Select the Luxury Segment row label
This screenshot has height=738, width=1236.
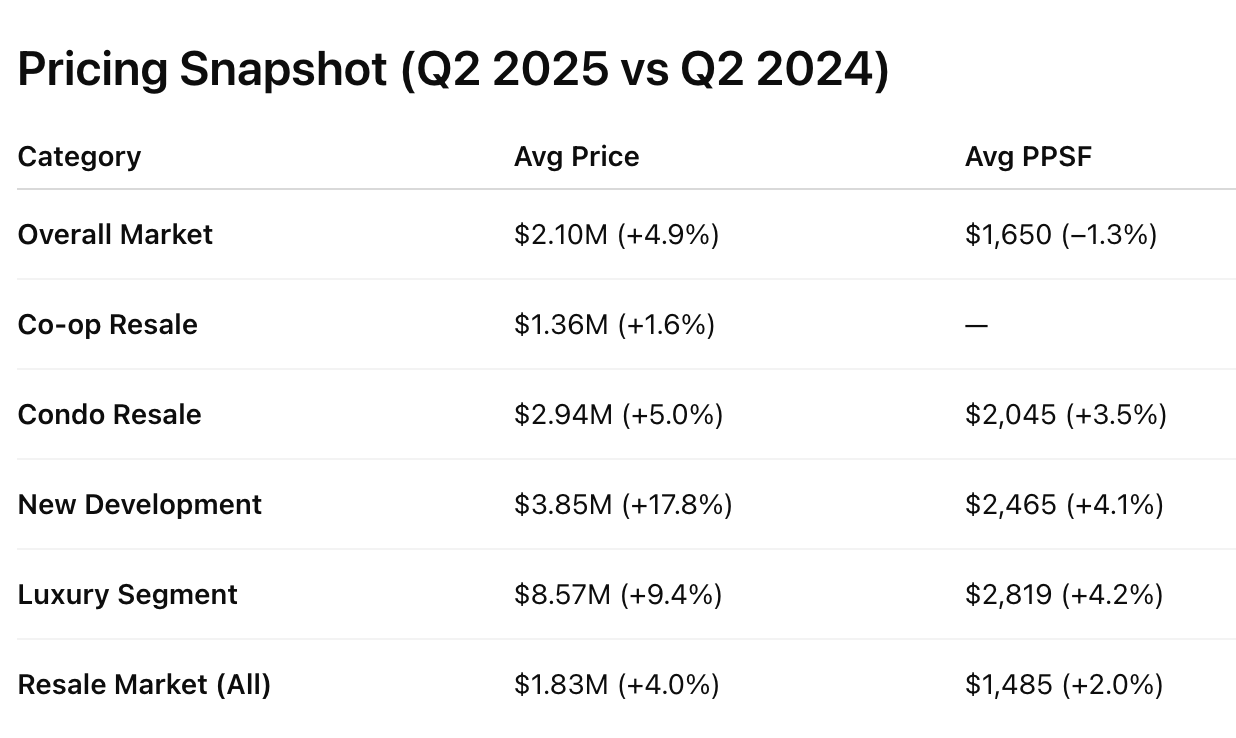click(x=127, y=595)
